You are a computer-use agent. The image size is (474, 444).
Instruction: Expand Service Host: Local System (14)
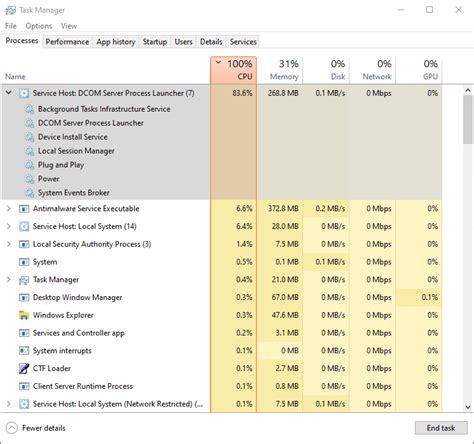coord(9,226)
